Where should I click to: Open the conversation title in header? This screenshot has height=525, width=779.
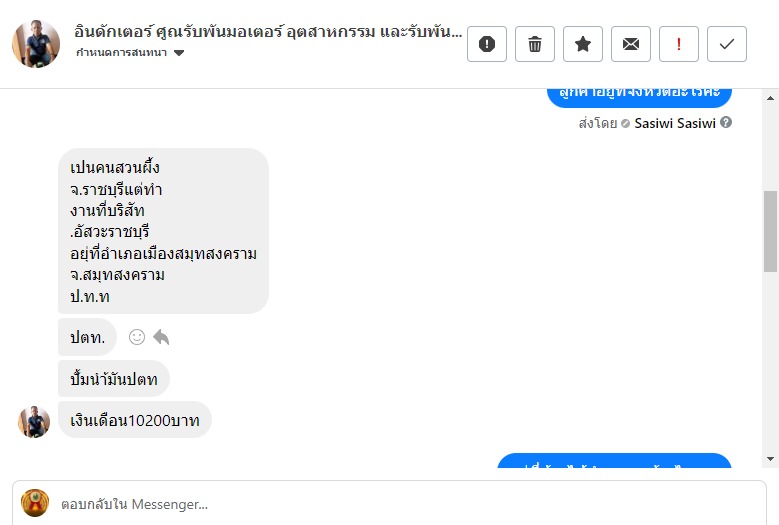(x=268, y=31)
